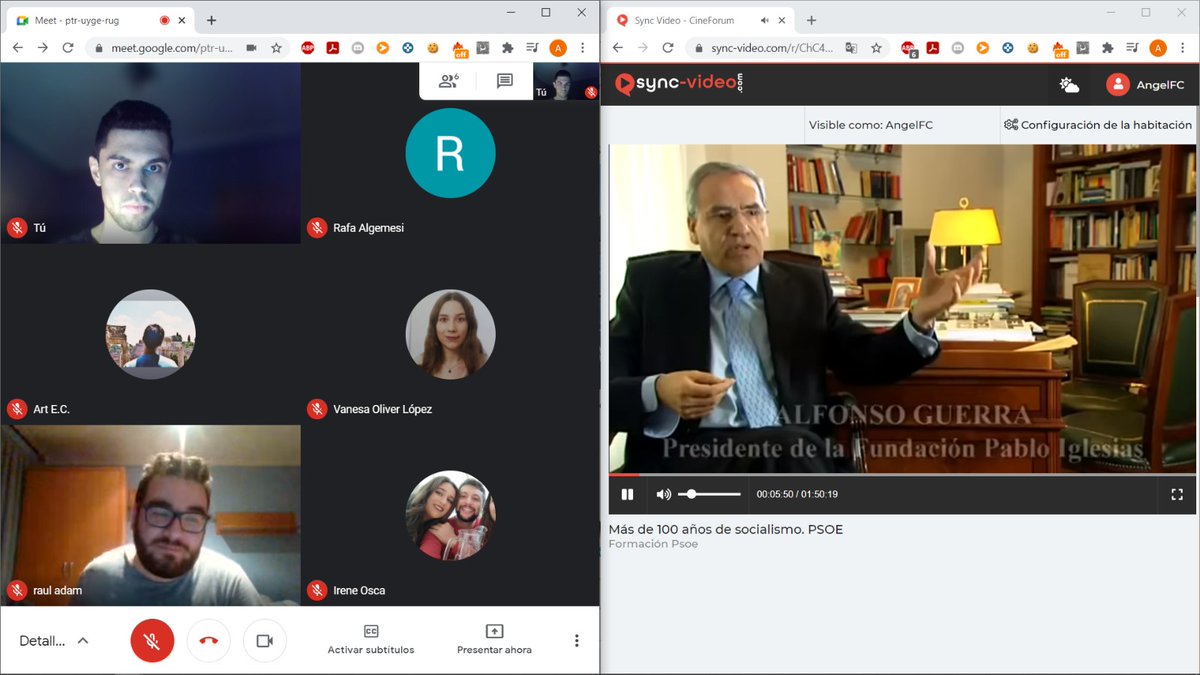This screenshot has height=675, width=1200.
Task: Reload the Sync Video page
Action: 668,48
